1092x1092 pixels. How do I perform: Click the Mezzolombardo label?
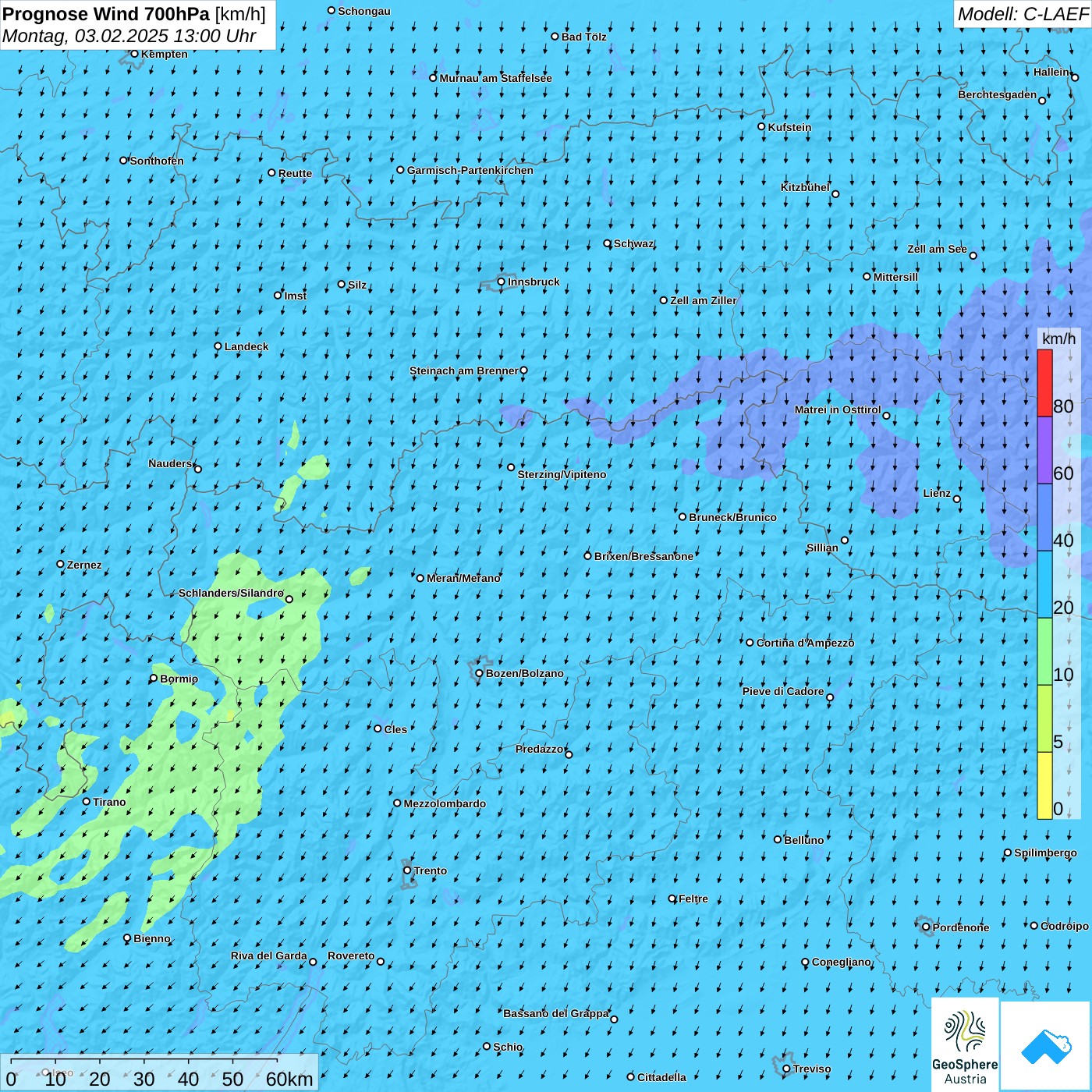[445, 803]
